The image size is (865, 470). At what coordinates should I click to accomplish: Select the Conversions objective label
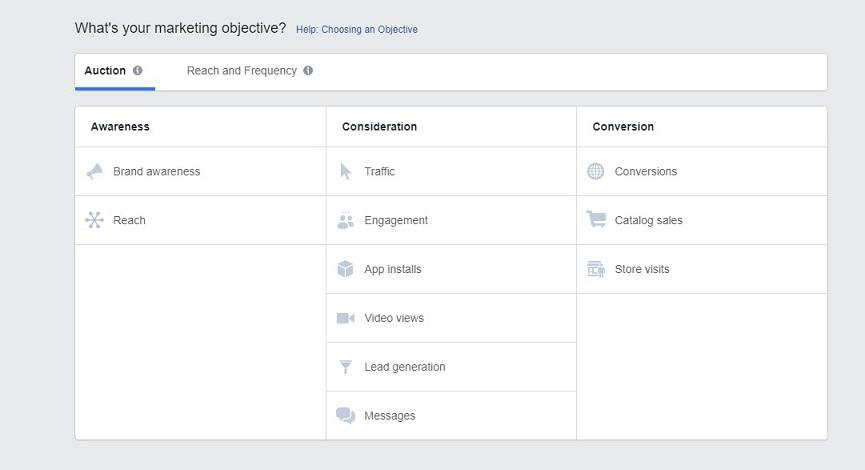tap(645, 171)
